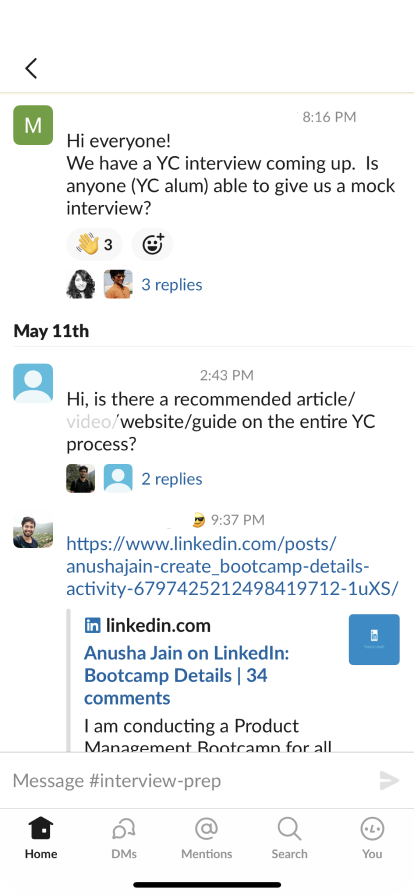Switch to the Home tab

click(41, 838)
